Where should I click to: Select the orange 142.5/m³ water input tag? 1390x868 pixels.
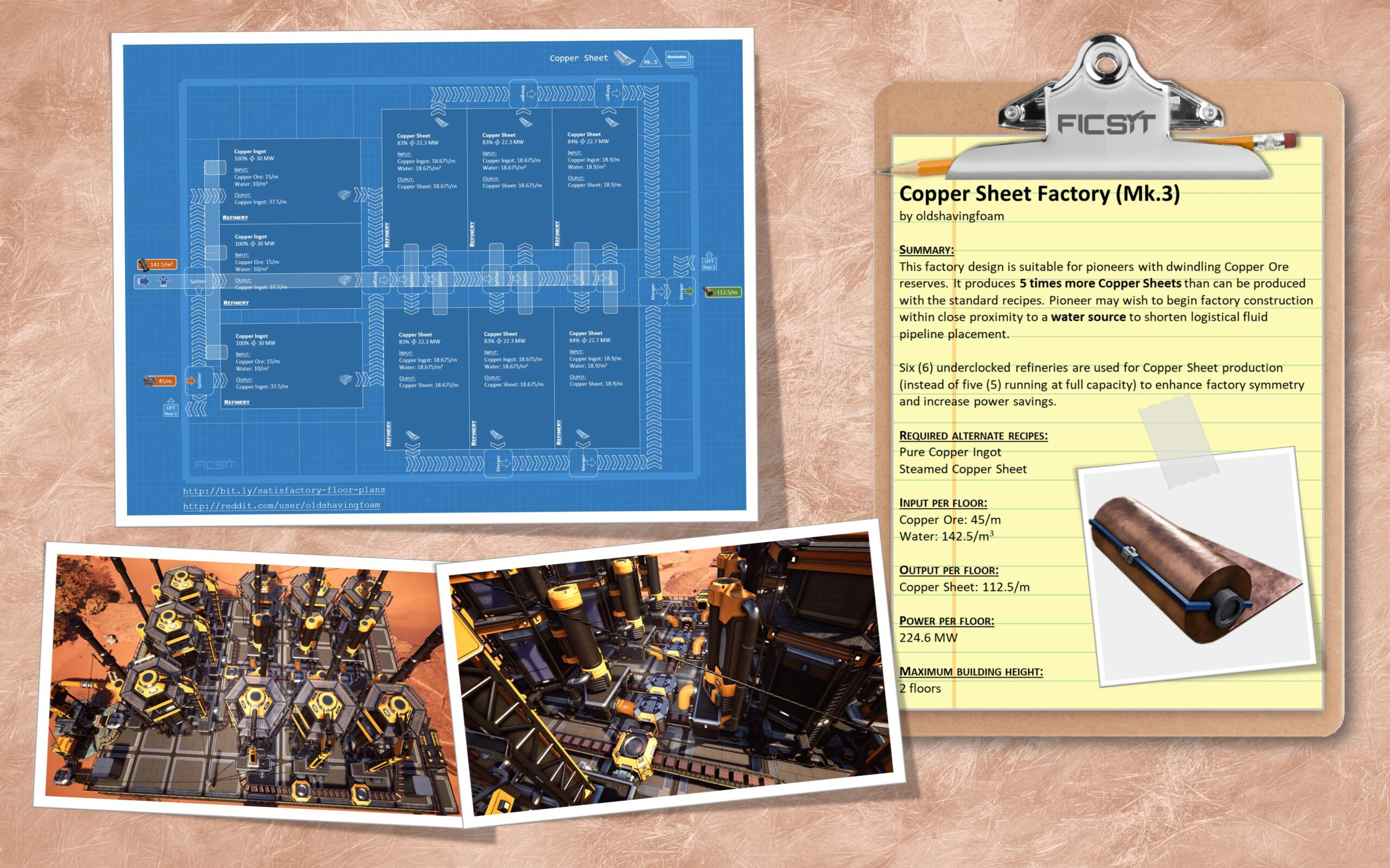(x=157, y=264)
